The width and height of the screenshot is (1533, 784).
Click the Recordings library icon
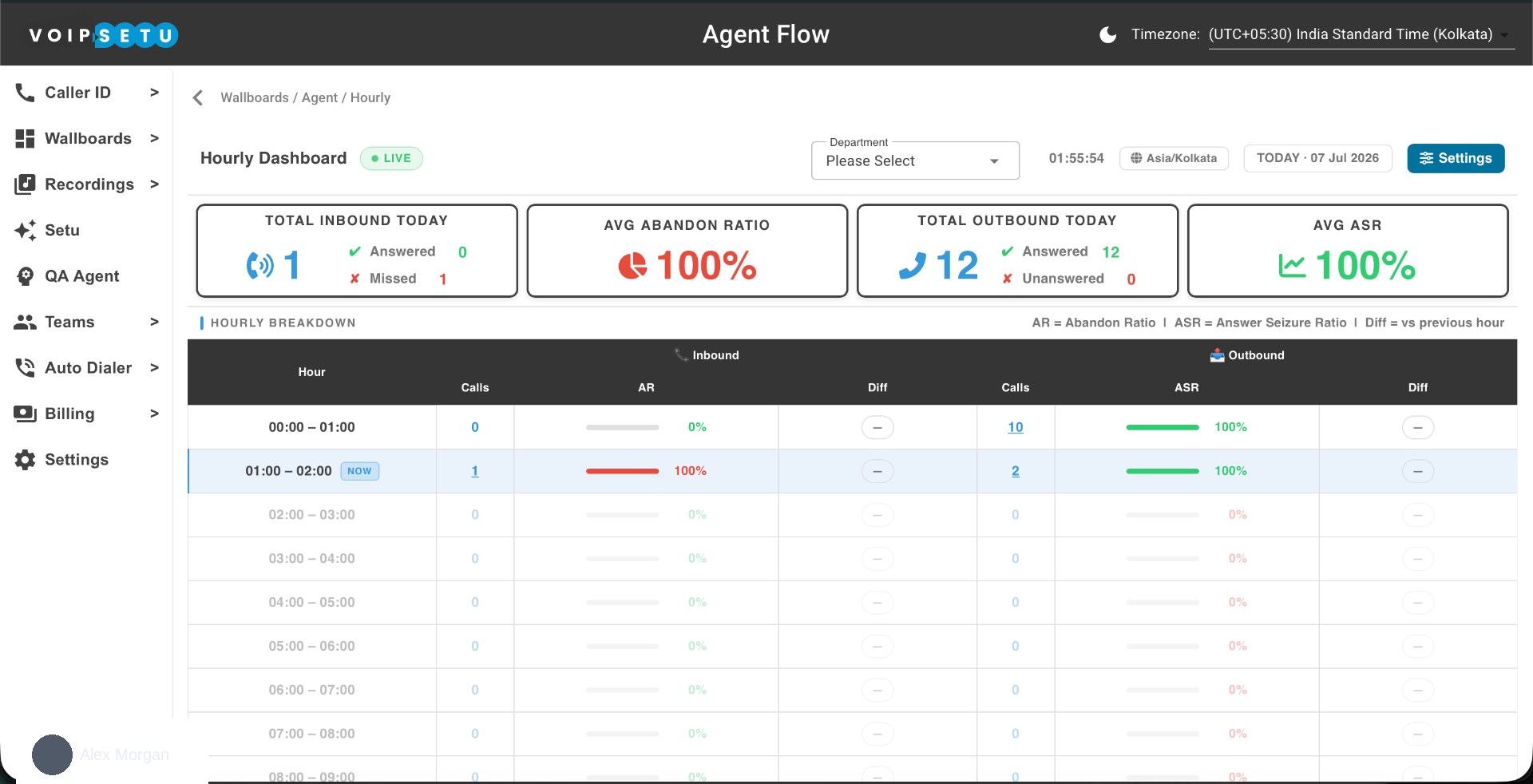click(x=25, y=184)
